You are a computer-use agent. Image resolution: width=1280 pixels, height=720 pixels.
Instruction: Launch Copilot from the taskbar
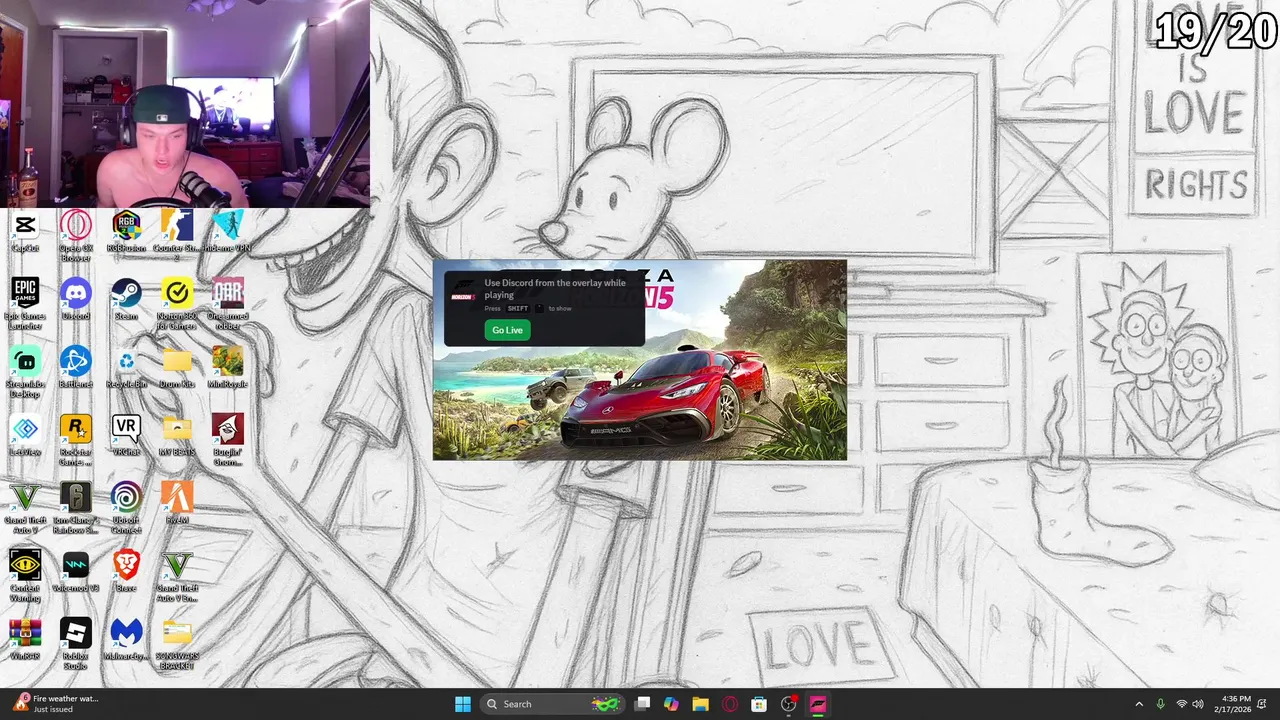(x=671, y=704)
